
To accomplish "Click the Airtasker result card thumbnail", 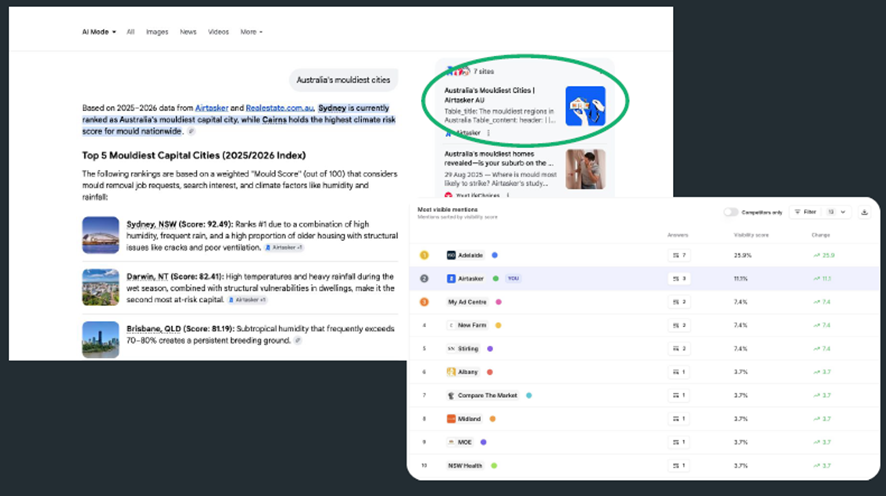I will click(585, 106).
